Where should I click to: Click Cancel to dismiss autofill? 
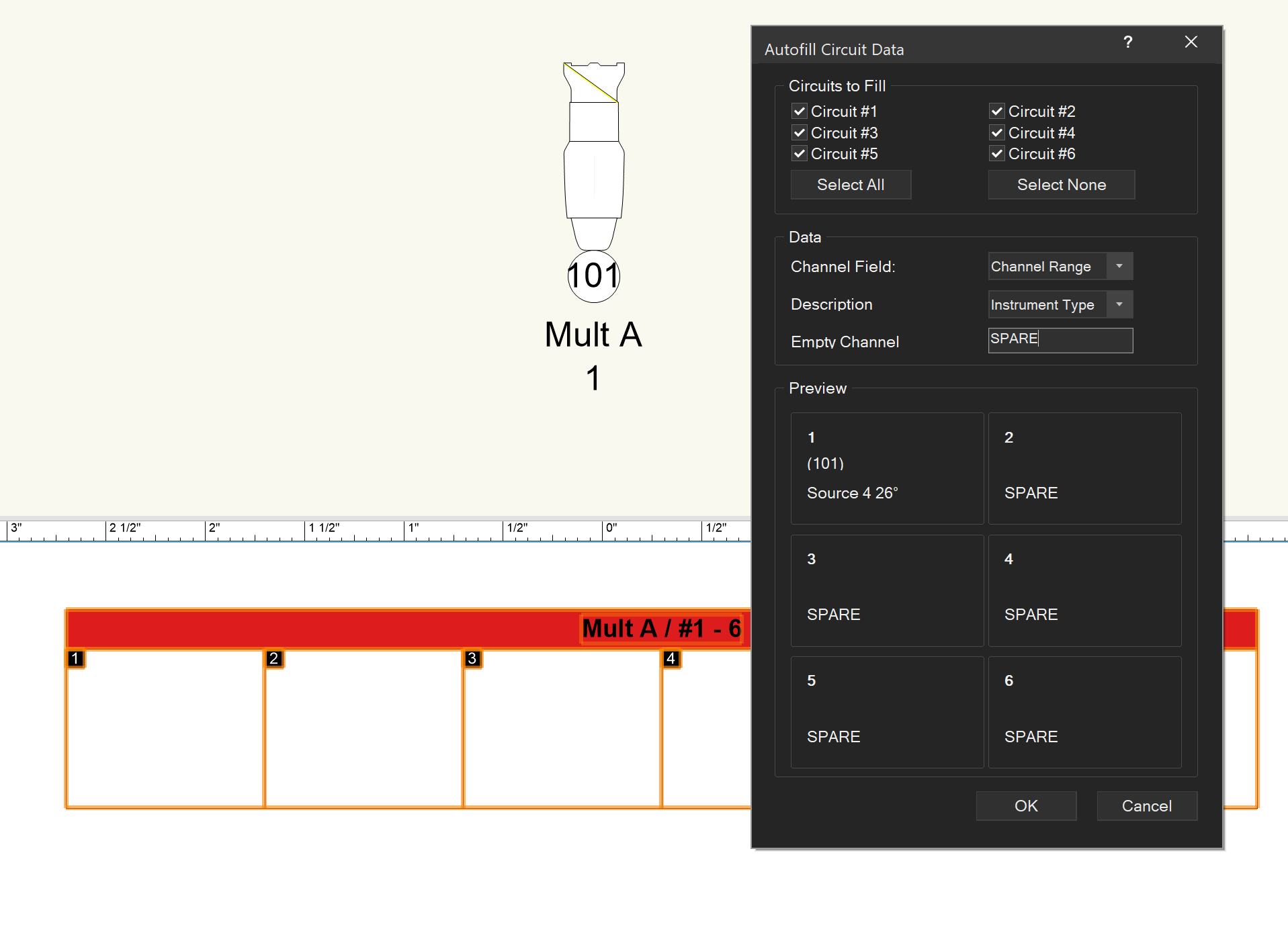point(1146,806)
